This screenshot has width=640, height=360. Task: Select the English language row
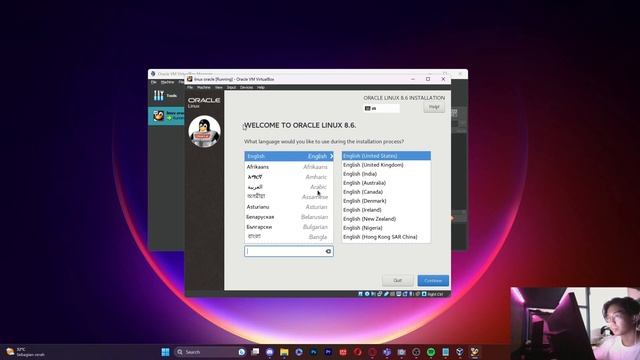289,156
